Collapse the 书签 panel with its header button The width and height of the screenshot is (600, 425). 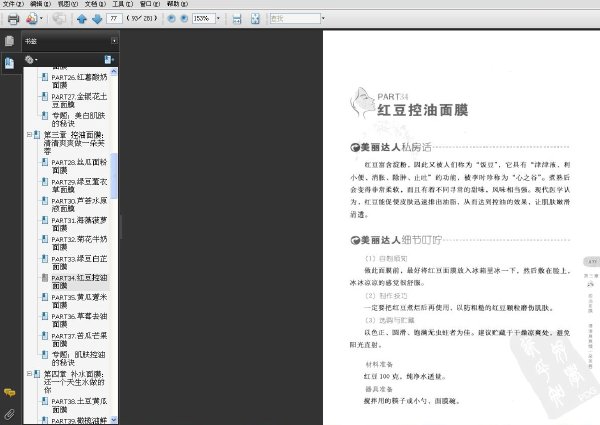pyautogui.click(x=114, y=41)
